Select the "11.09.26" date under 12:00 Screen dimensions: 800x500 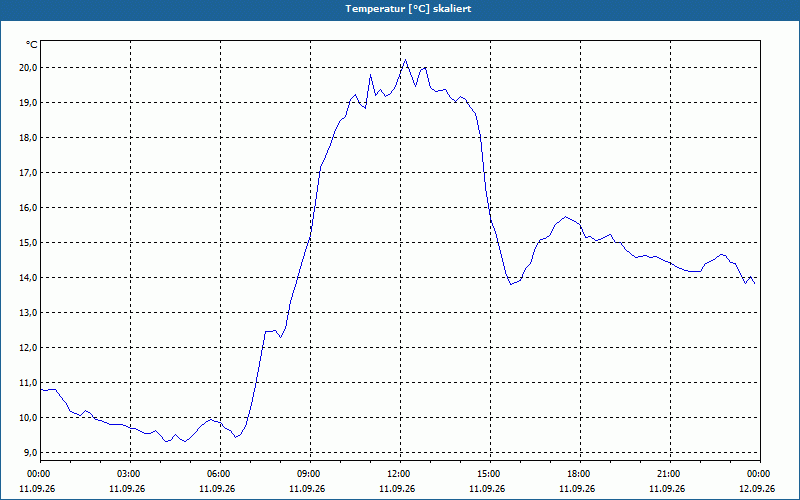click(x=397, y=488)
